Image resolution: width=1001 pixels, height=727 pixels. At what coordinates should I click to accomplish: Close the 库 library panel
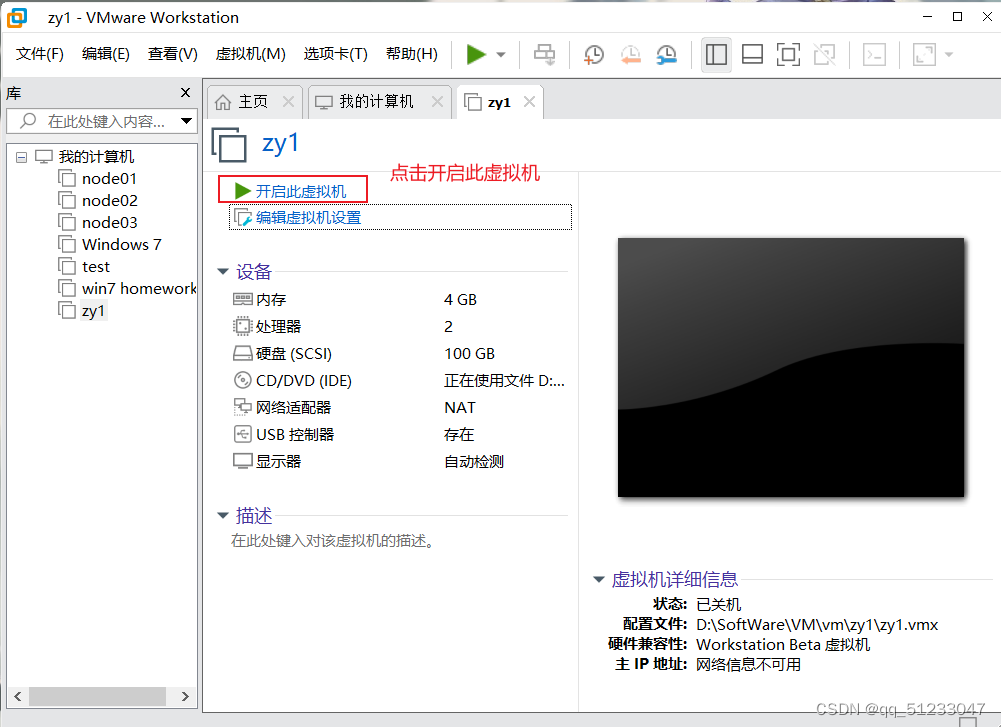tap(185, 93)
